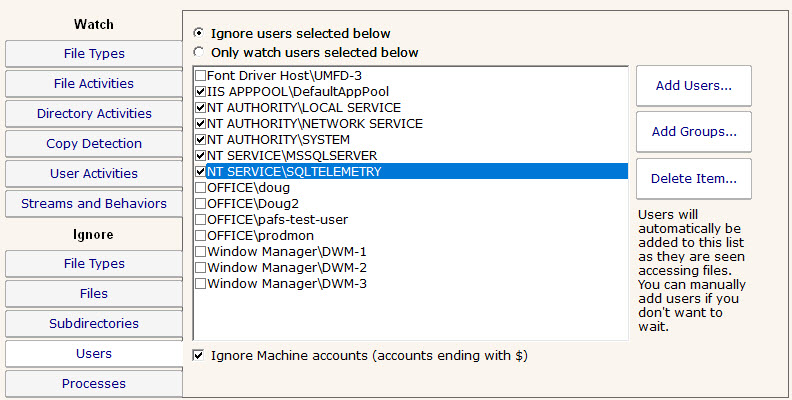The height and width of the screenshot is (400, 792).
Task: Open Streams and Behaviors tab
Action: pyautogui.click(x=94, y=204)
